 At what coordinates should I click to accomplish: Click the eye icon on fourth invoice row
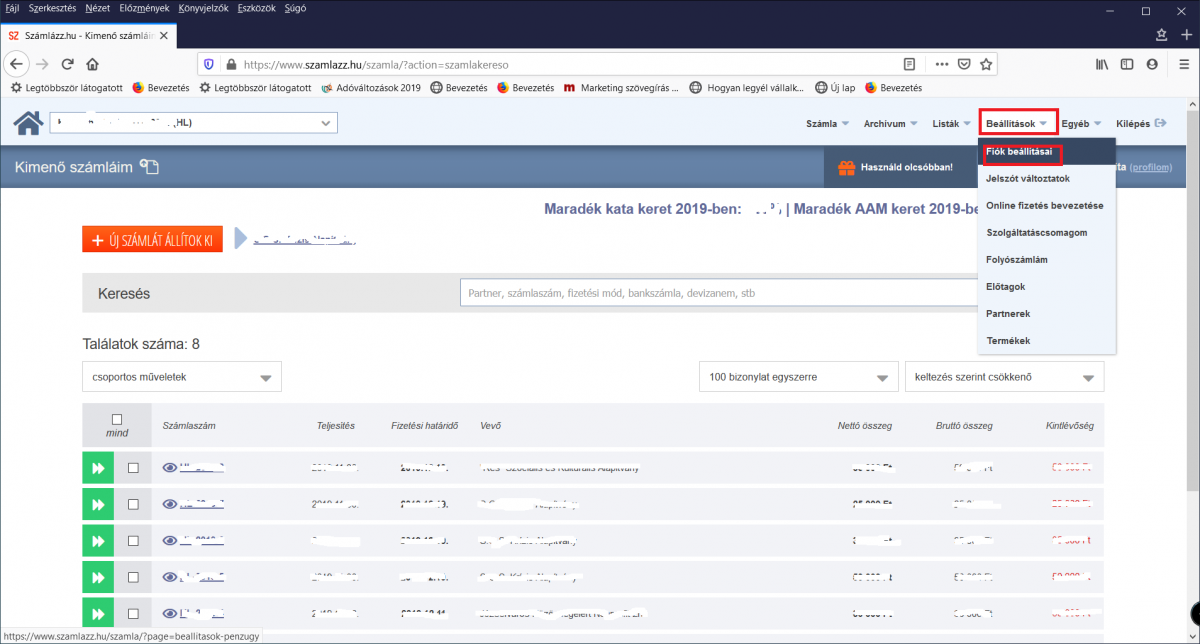point(169,577)
